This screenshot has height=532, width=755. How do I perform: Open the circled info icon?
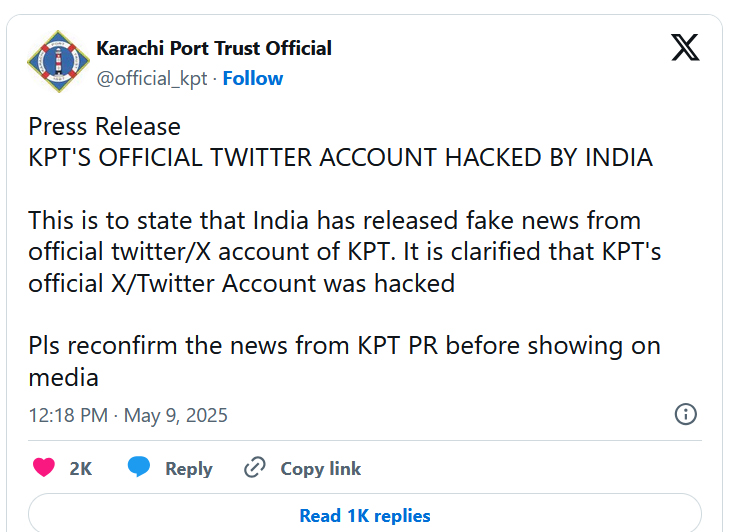686,414
